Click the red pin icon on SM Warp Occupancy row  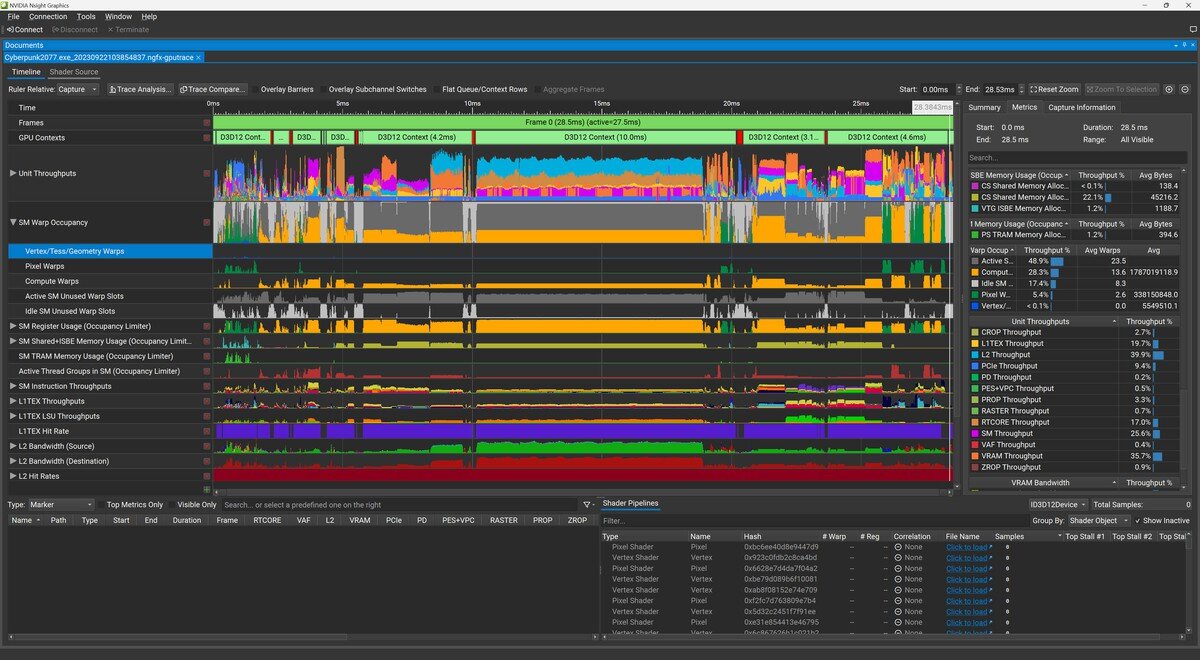[207, 222]
